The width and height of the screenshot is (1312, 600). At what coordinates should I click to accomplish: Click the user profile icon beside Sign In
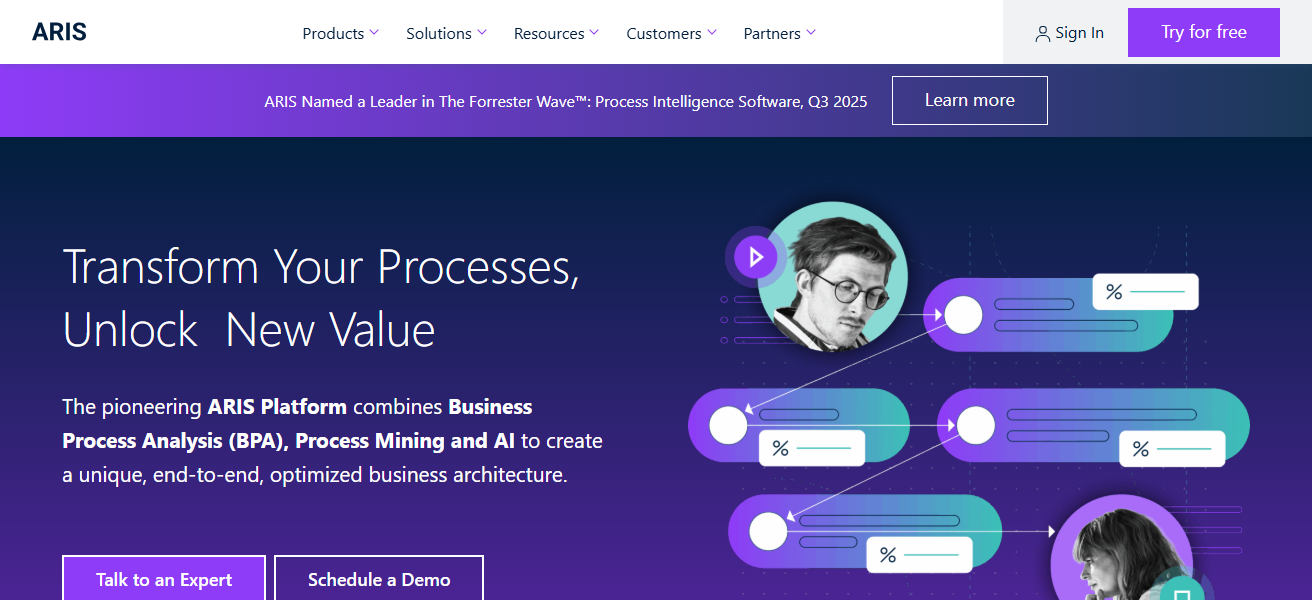point(1043,34)
